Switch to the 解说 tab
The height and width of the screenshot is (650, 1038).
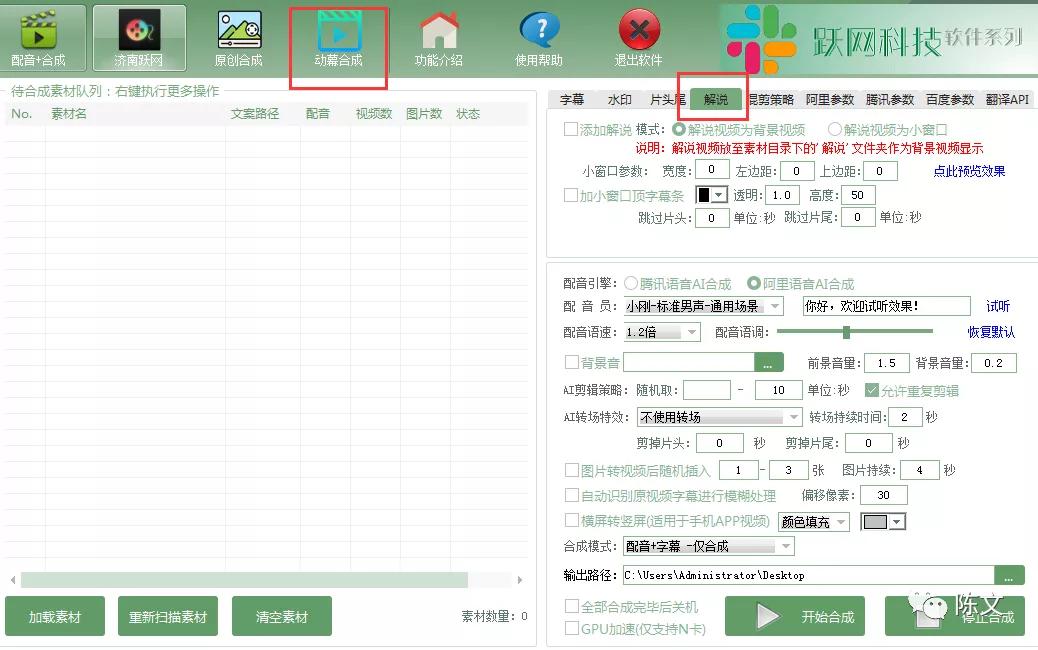click(x=716, y=99)
